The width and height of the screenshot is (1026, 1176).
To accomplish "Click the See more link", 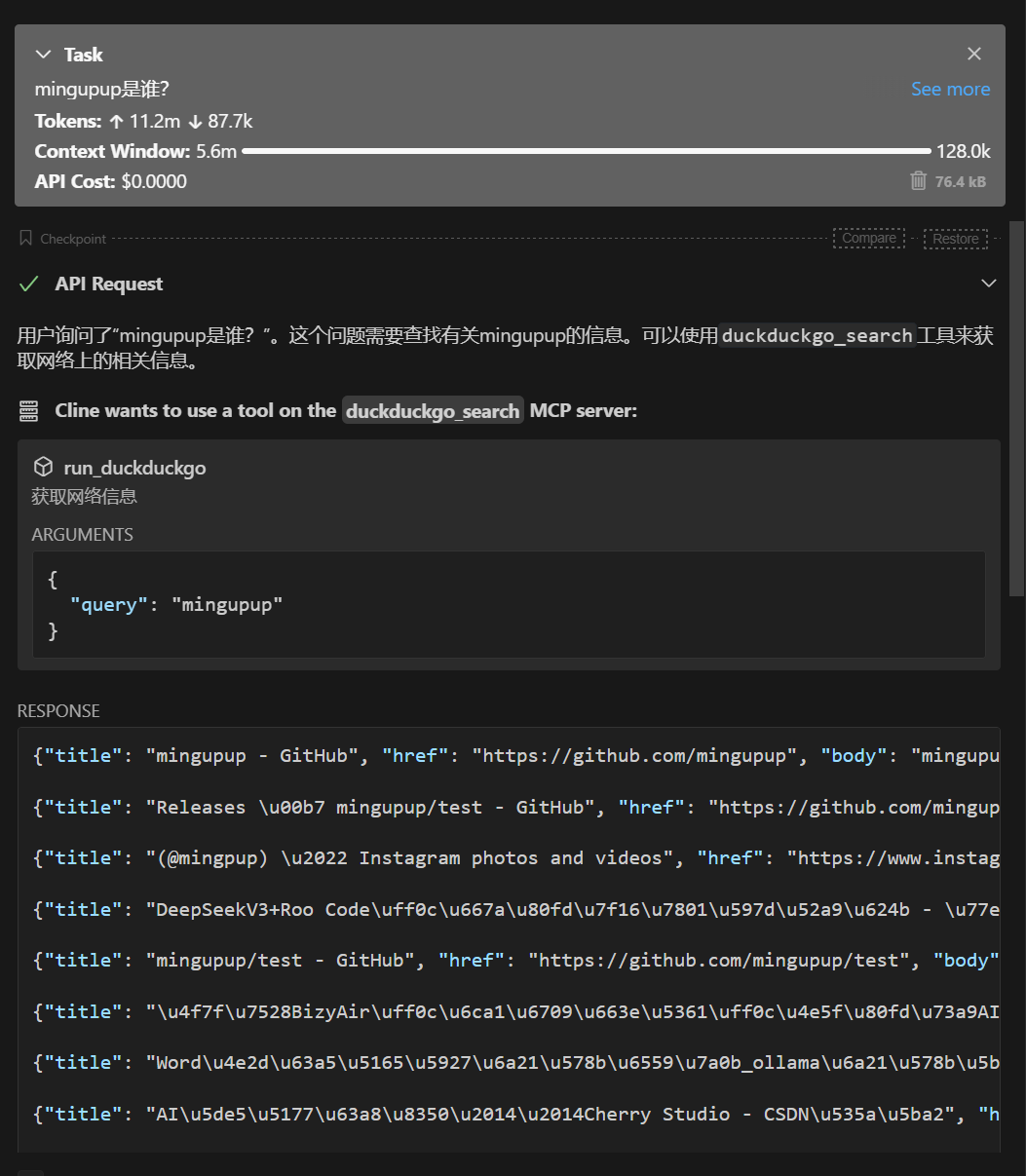I will 950,89.
